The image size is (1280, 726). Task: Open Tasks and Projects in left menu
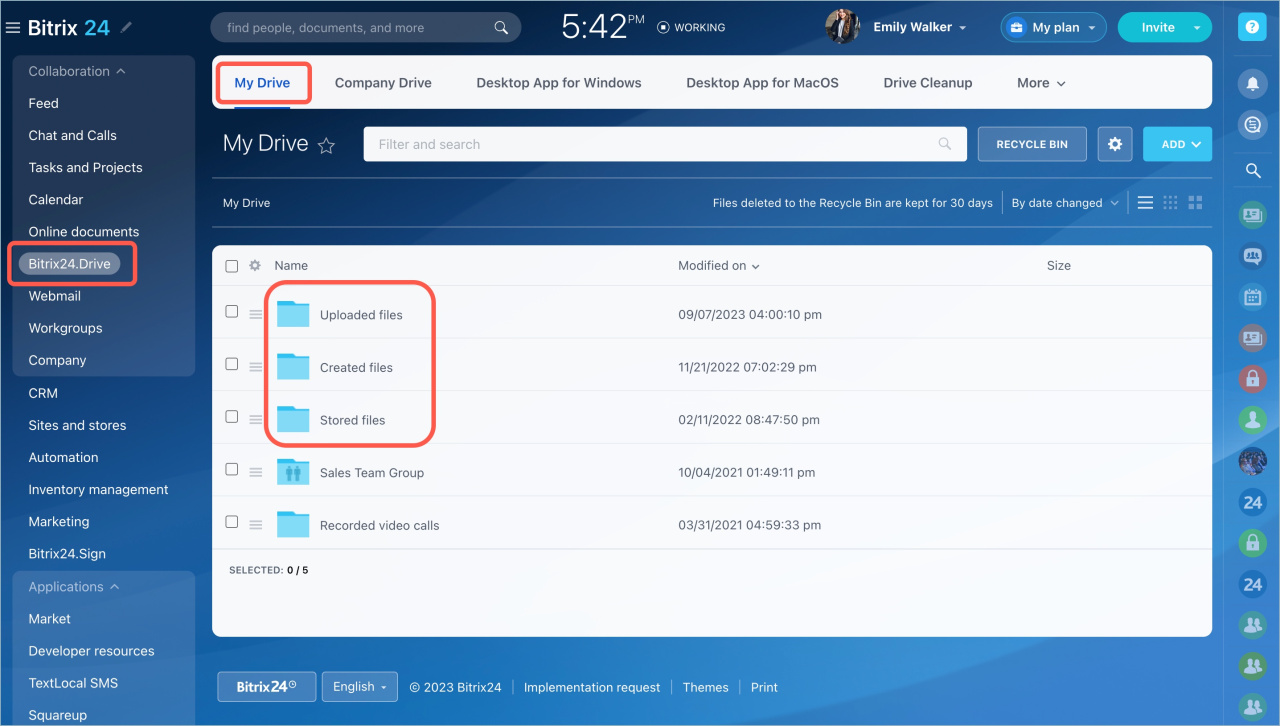pyautogui.click(x=85, y=167)
